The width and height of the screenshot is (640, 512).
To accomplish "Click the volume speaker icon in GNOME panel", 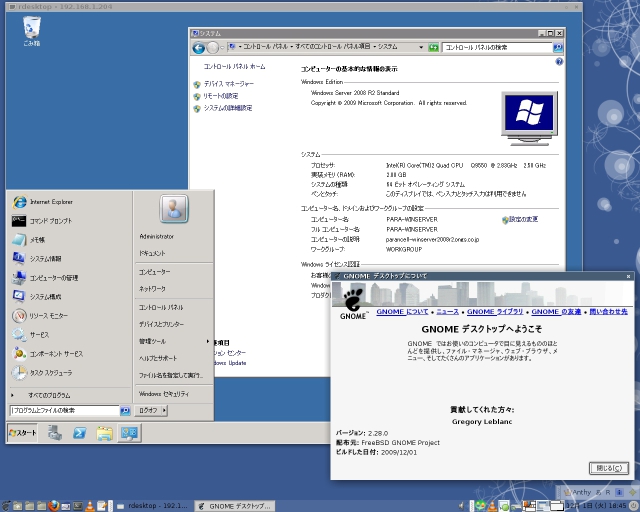I will coord(462,506).
